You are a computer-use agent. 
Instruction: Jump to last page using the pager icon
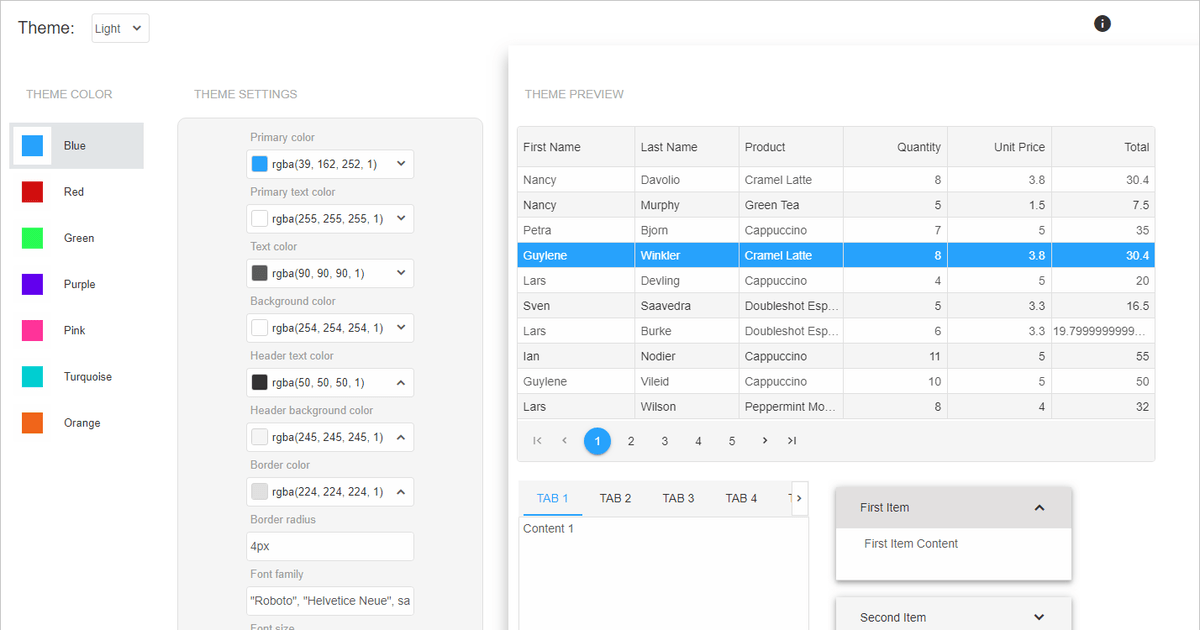792,440
